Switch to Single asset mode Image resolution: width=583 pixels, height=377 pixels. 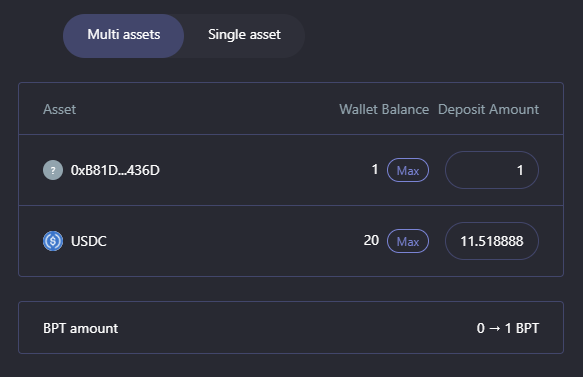(244, 36)
